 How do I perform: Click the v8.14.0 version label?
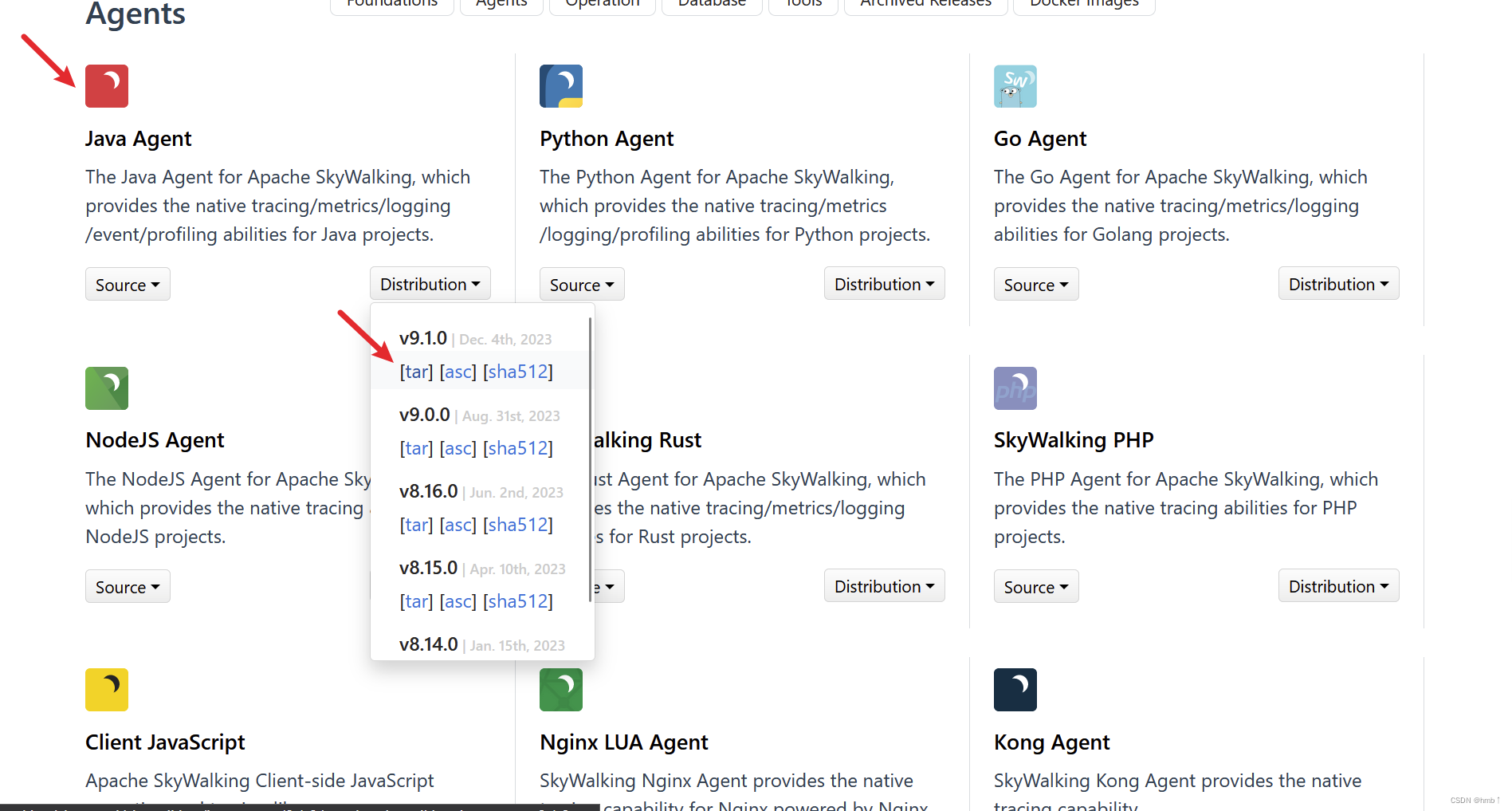(x=429, y=644)
